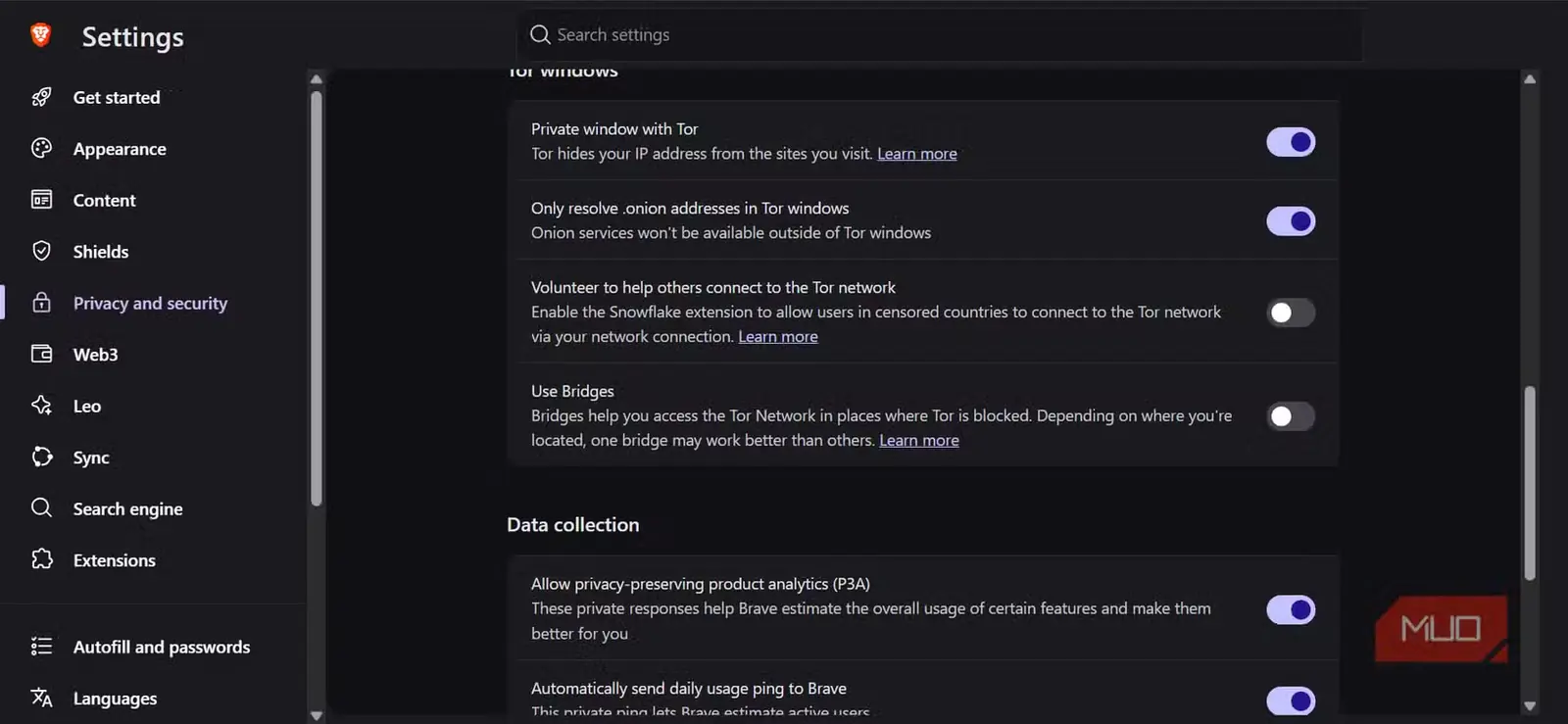Click the Sync circular arrows icon
1568x724 pixels.
pos(41,457)
